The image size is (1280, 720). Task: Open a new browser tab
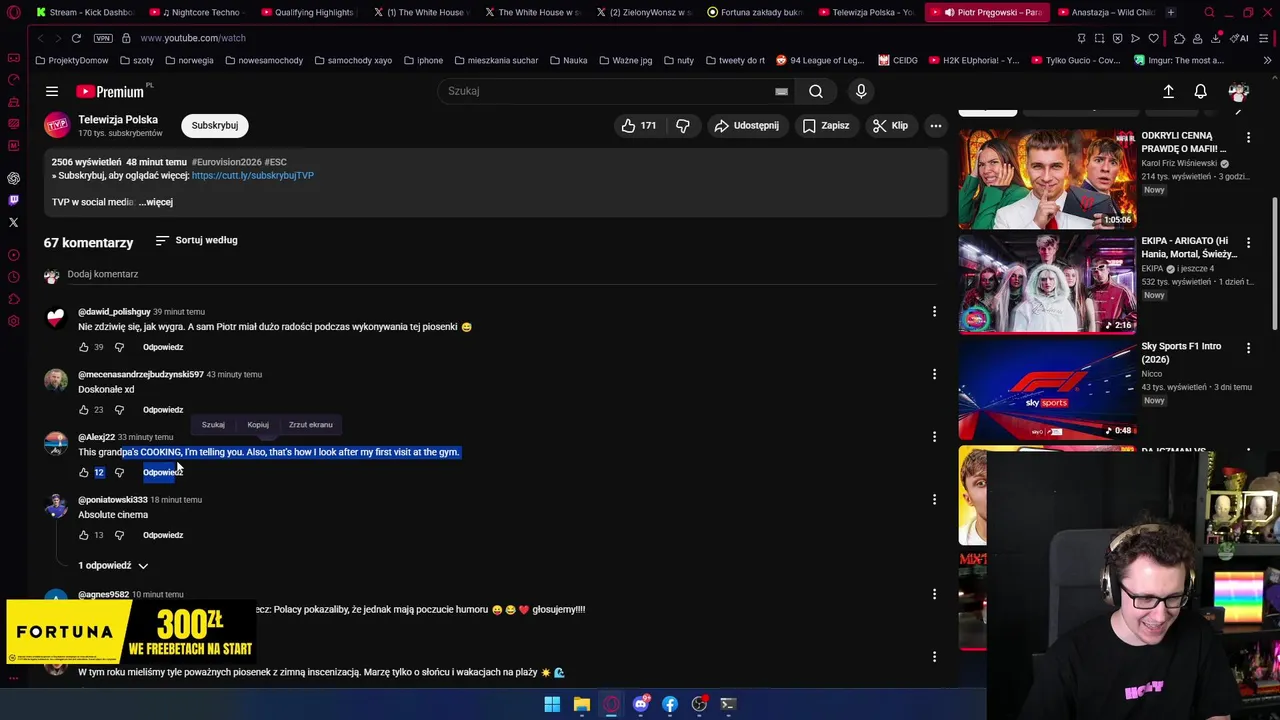point(1171,12)
